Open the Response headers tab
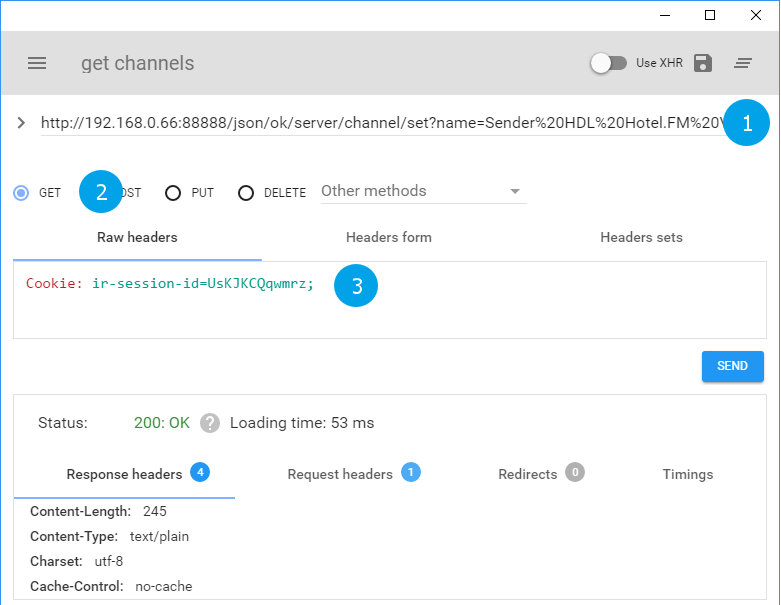Screen dimensions: 781x605 coord(125,474)
